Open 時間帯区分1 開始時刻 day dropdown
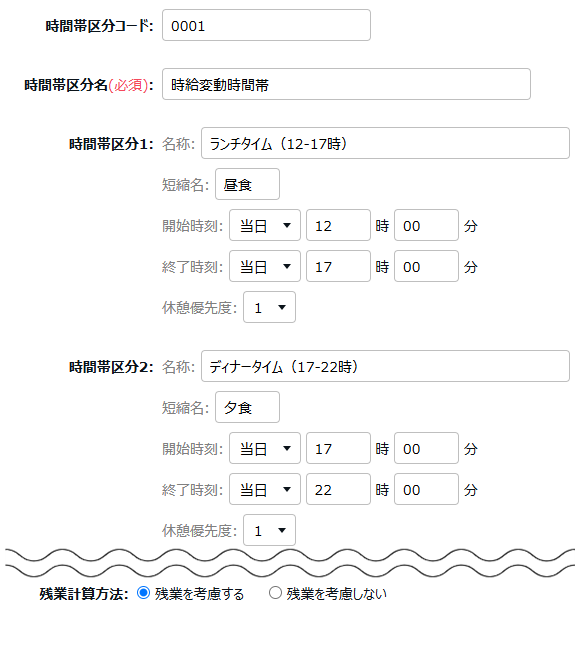The height and width of the screenshot is (650, 578). click(x=265, y=225)
